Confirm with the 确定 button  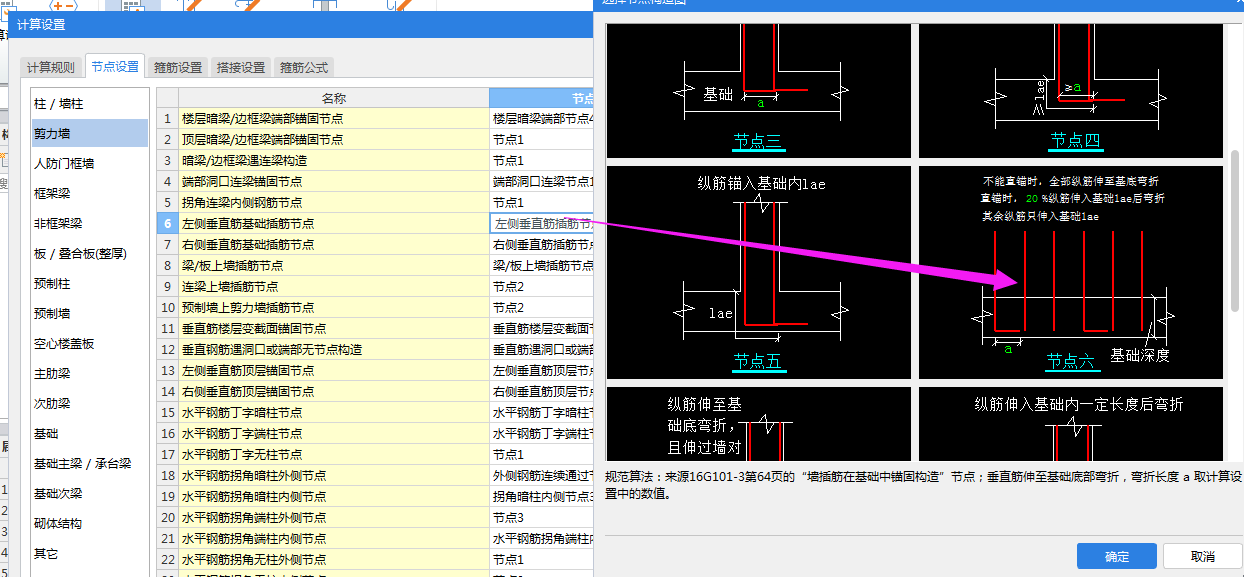(1116, 556)
